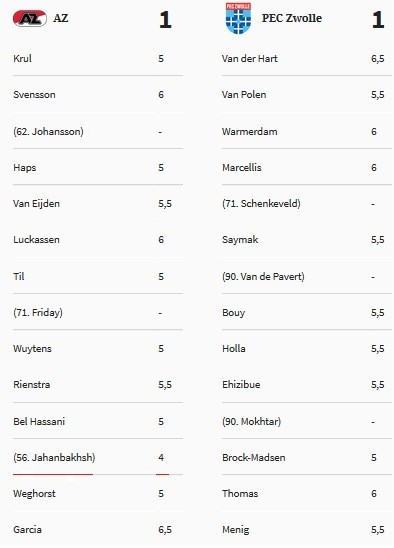Click Thomas's rating of 6
Viewport: 394px width, 548px height.
pyautogui.click(x=374, y=494)
